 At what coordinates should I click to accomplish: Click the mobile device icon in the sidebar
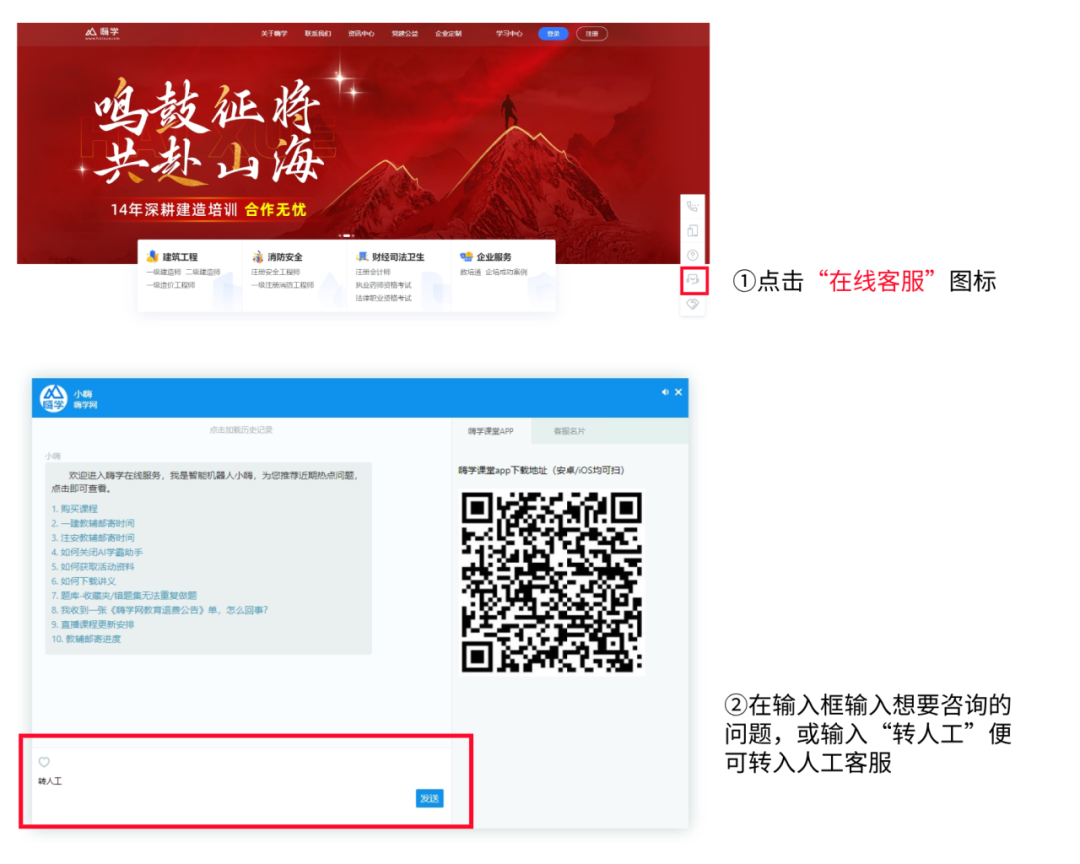pyautogui.click(x=693, y=231)
